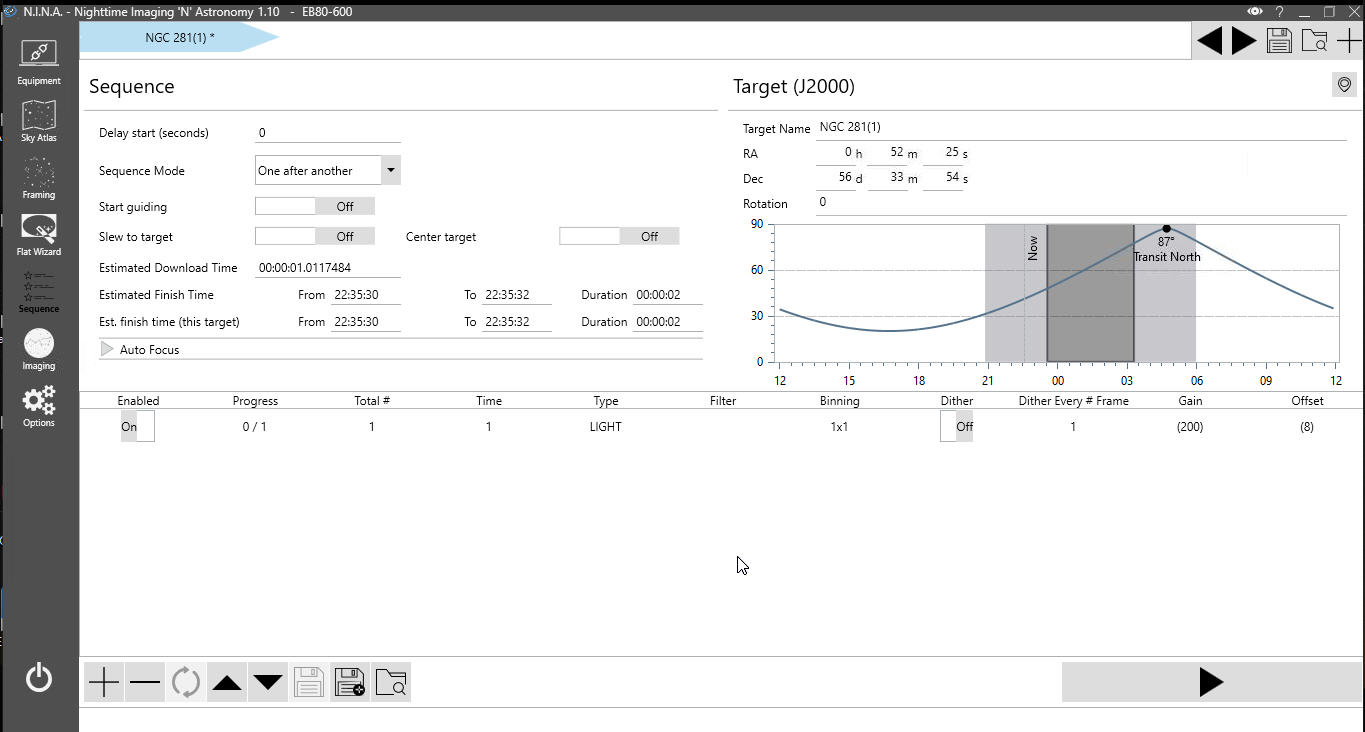Viewport: 1365px width, 732px height.
Task: Add a new sequence row with plus
Action: (103, 683)
